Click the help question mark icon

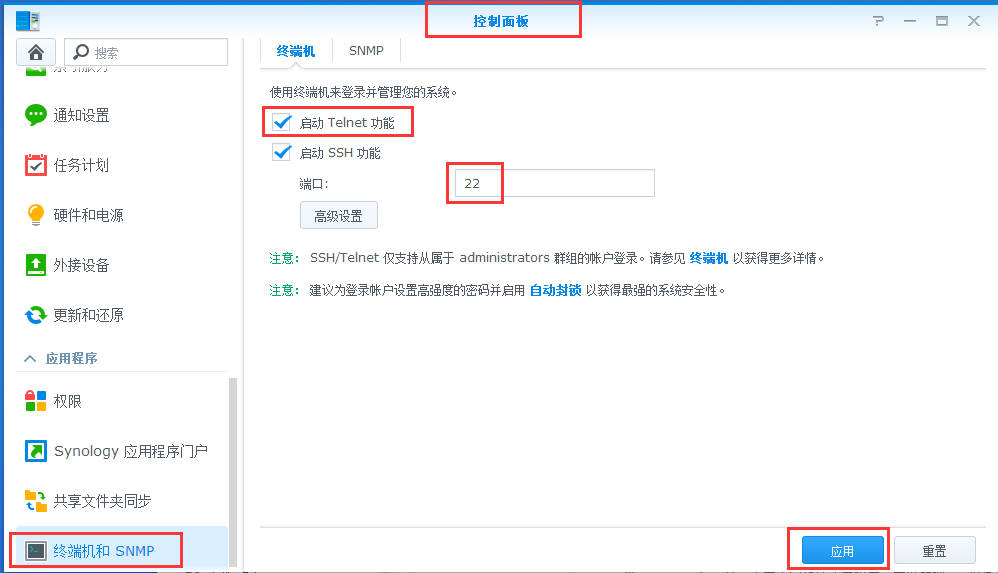click(x=878, y=21)
